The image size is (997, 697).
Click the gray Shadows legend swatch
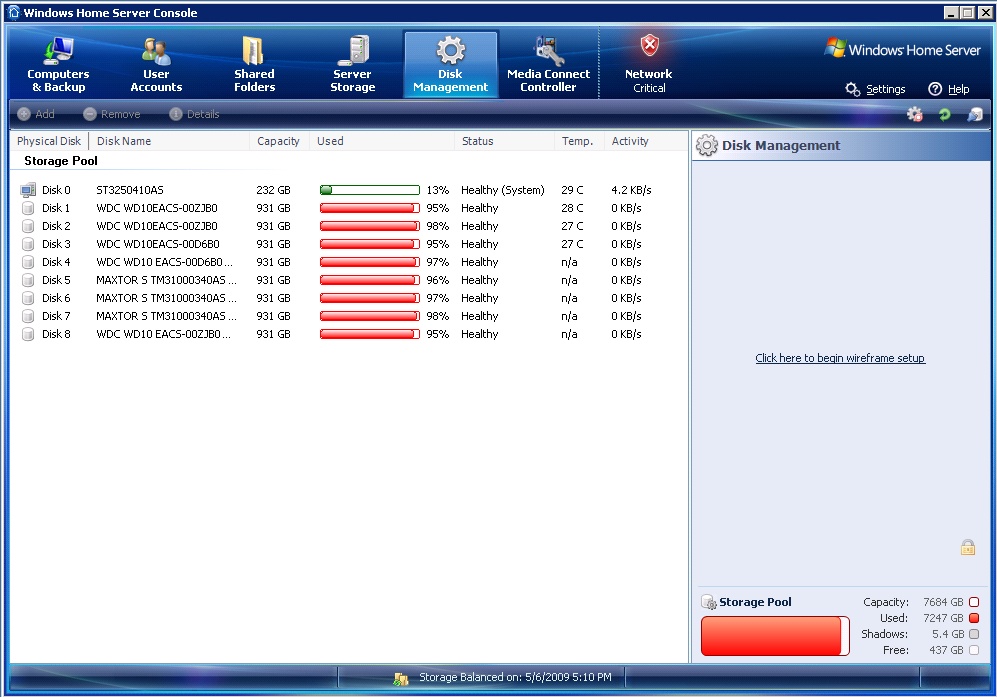pyautogui.click(x=974, y=634)
